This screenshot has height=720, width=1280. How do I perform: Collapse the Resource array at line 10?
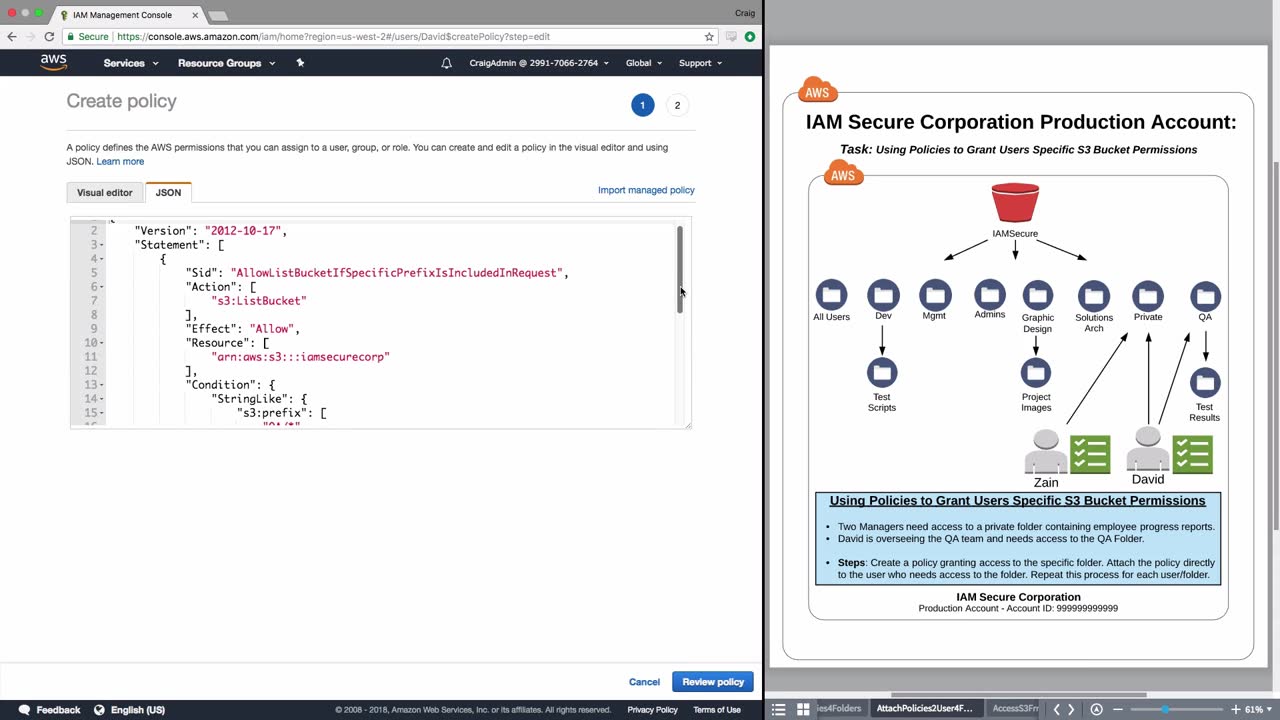tap(103, 343)
